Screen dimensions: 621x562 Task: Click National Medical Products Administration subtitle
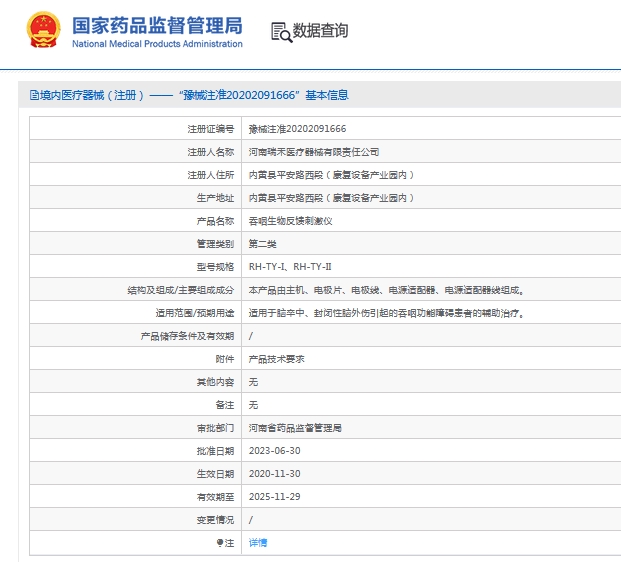tap(157, 44)
